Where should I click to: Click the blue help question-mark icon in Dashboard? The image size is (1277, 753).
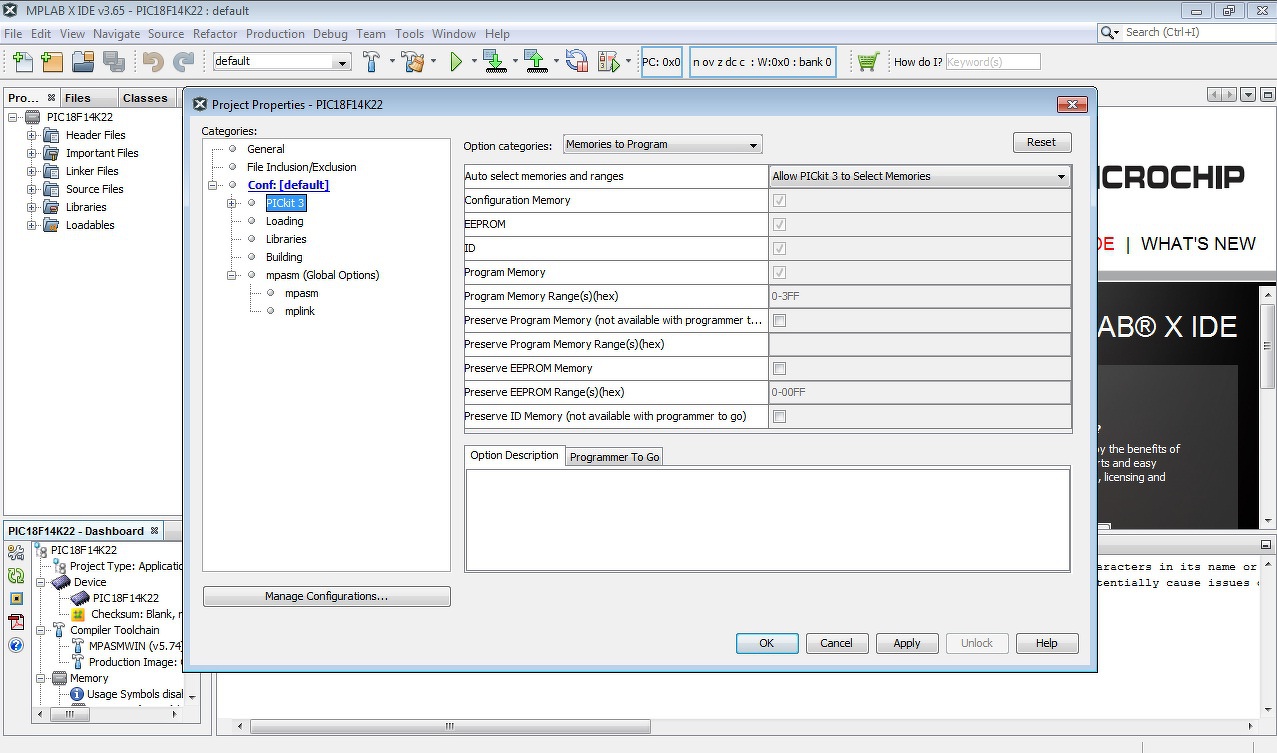click(15, 645)
